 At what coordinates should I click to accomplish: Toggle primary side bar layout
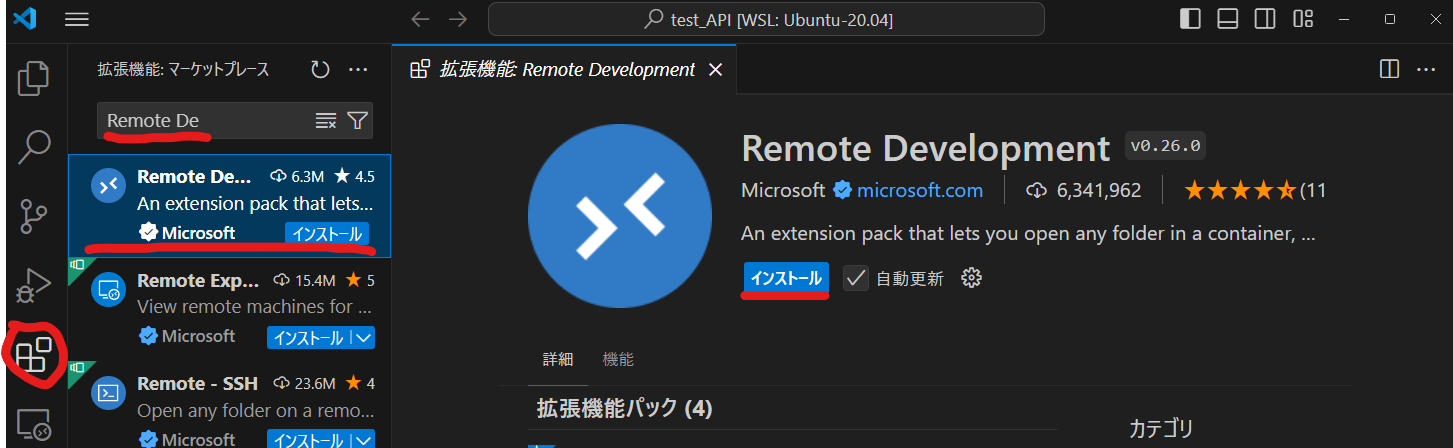click(1190, 19)
